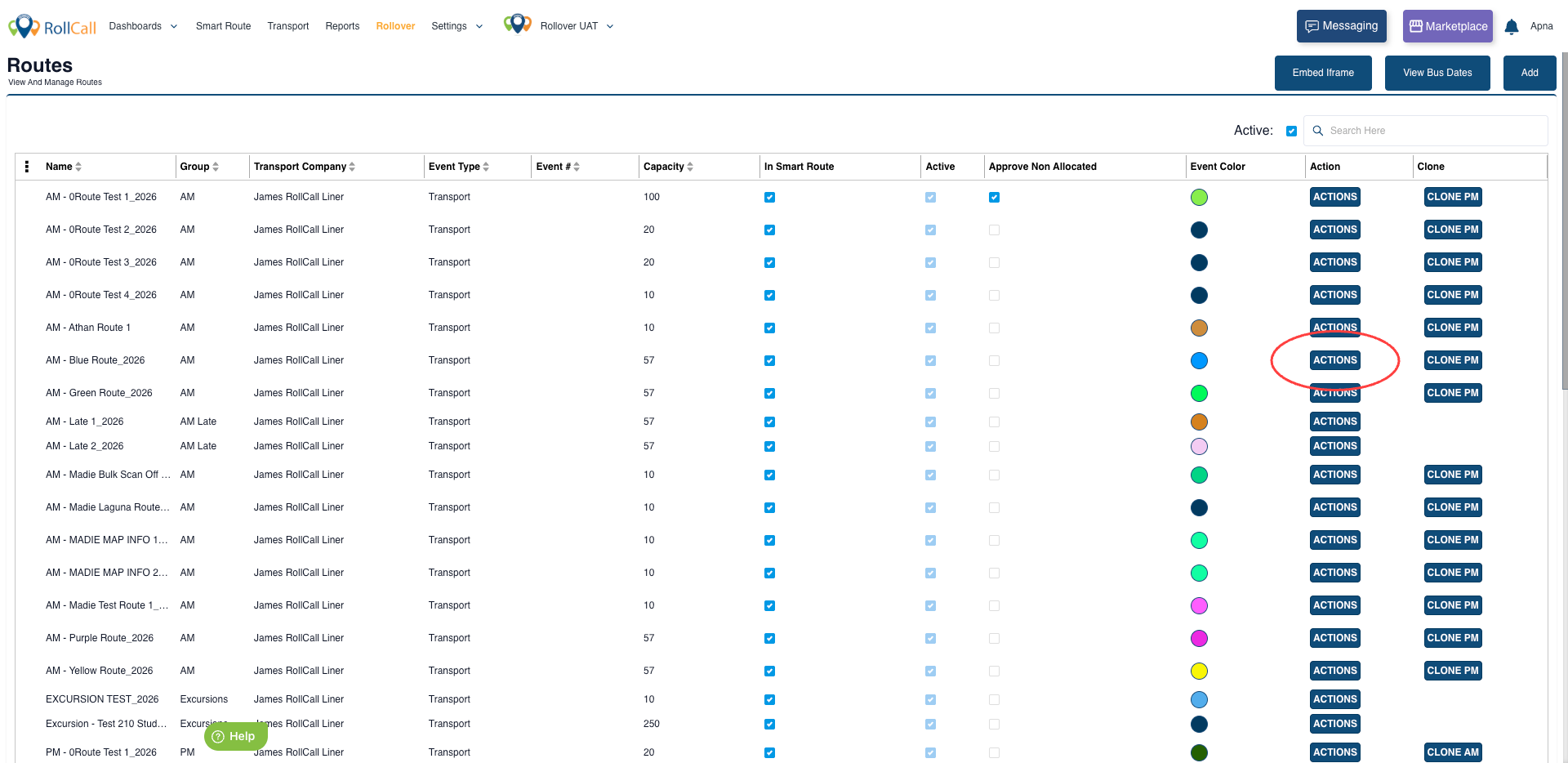The width and height of the screenshot is (1568, 763).
Task: Expand the Dashboards dropdown menu
Action: tap(143, 26)
